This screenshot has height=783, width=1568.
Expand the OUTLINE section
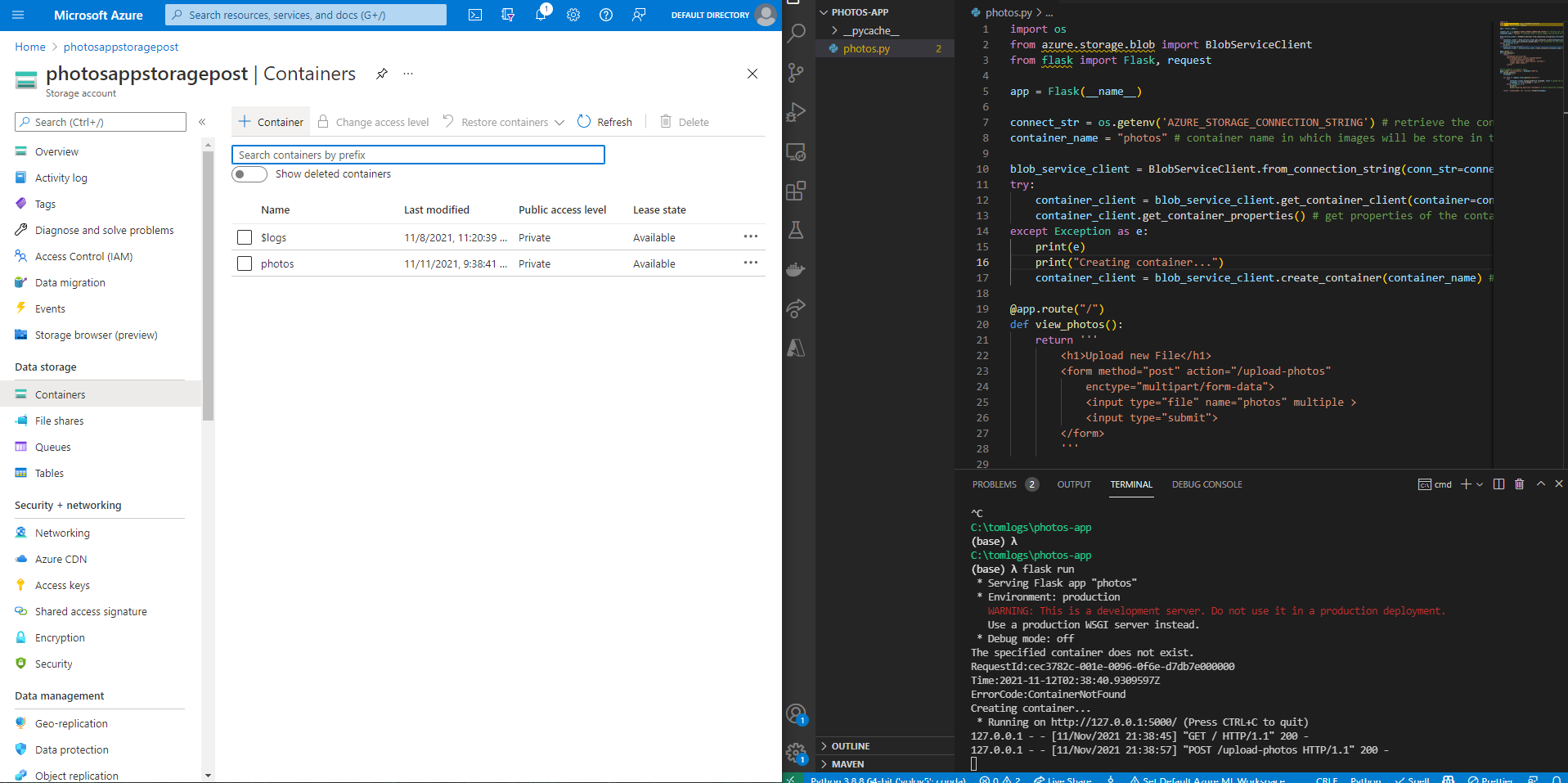tap(851, 746)
